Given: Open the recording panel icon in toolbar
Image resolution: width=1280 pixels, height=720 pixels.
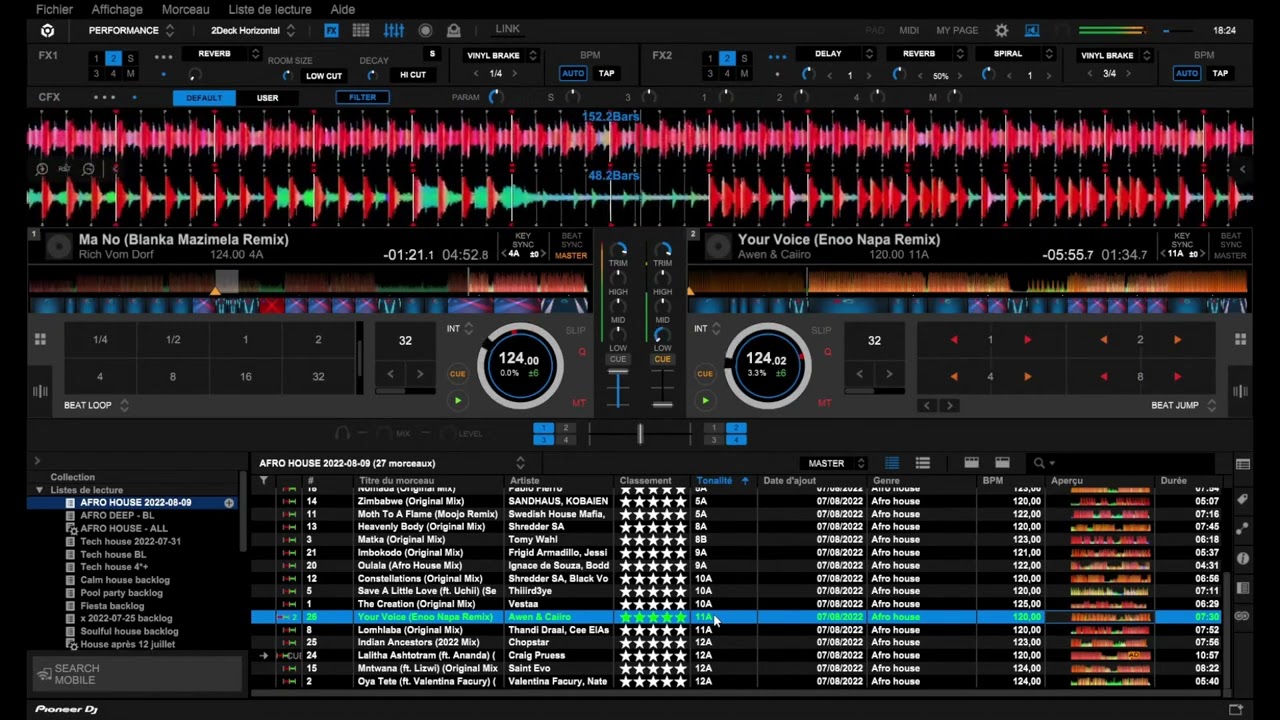Looking at the screenshot, I should 426,31.
